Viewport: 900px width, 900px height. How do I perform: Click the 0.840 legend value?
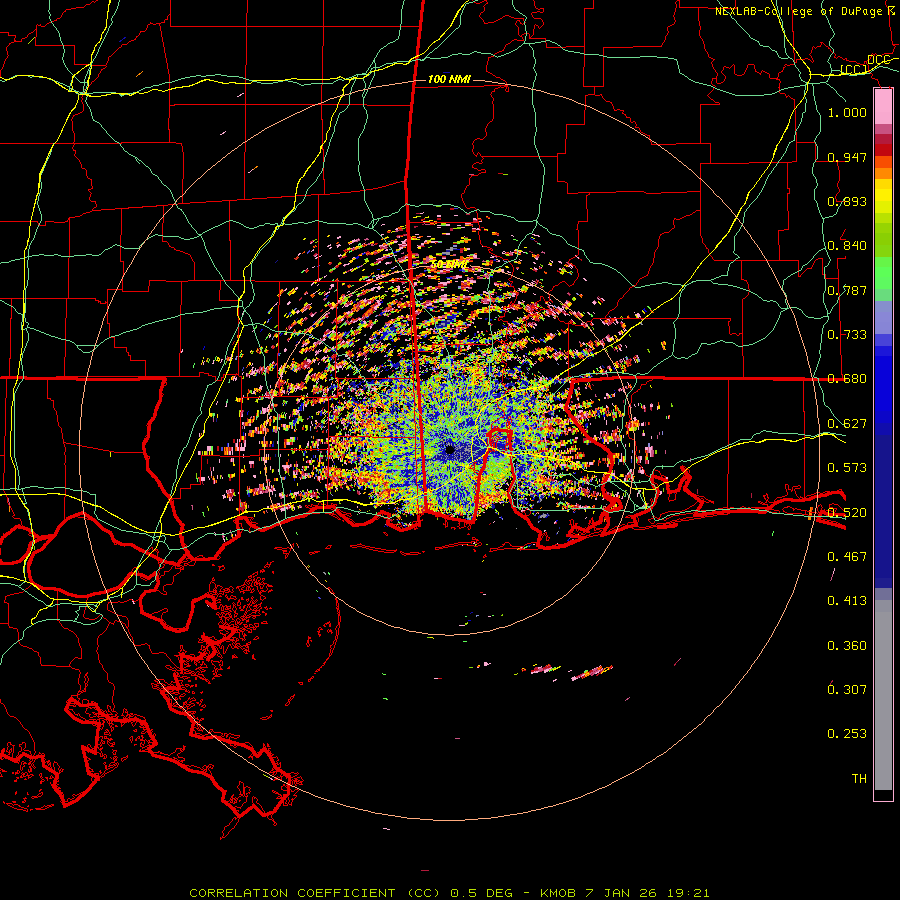tap(847, 246)
